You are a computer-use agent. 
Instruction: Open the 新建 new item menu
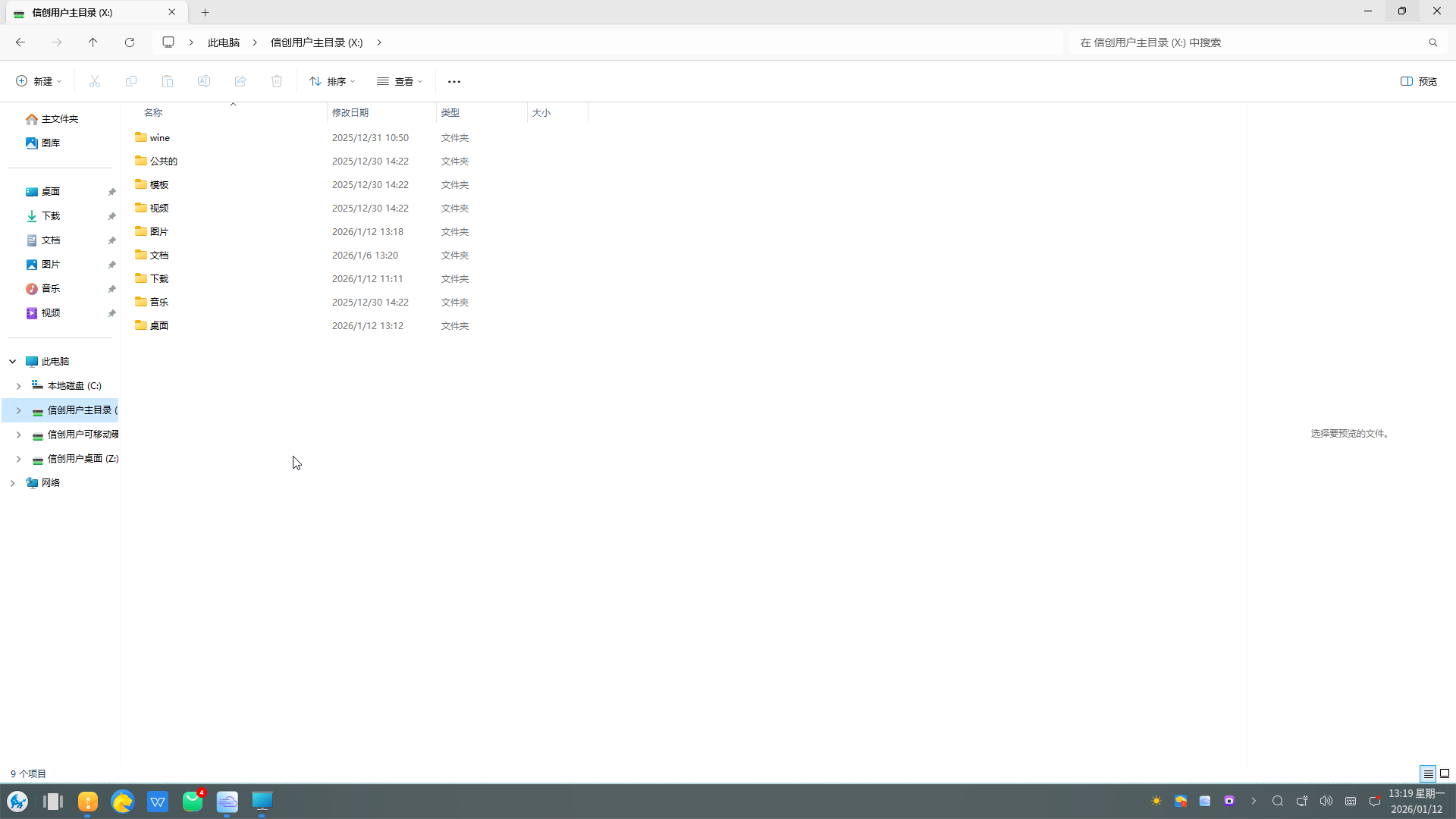[39, 81]
